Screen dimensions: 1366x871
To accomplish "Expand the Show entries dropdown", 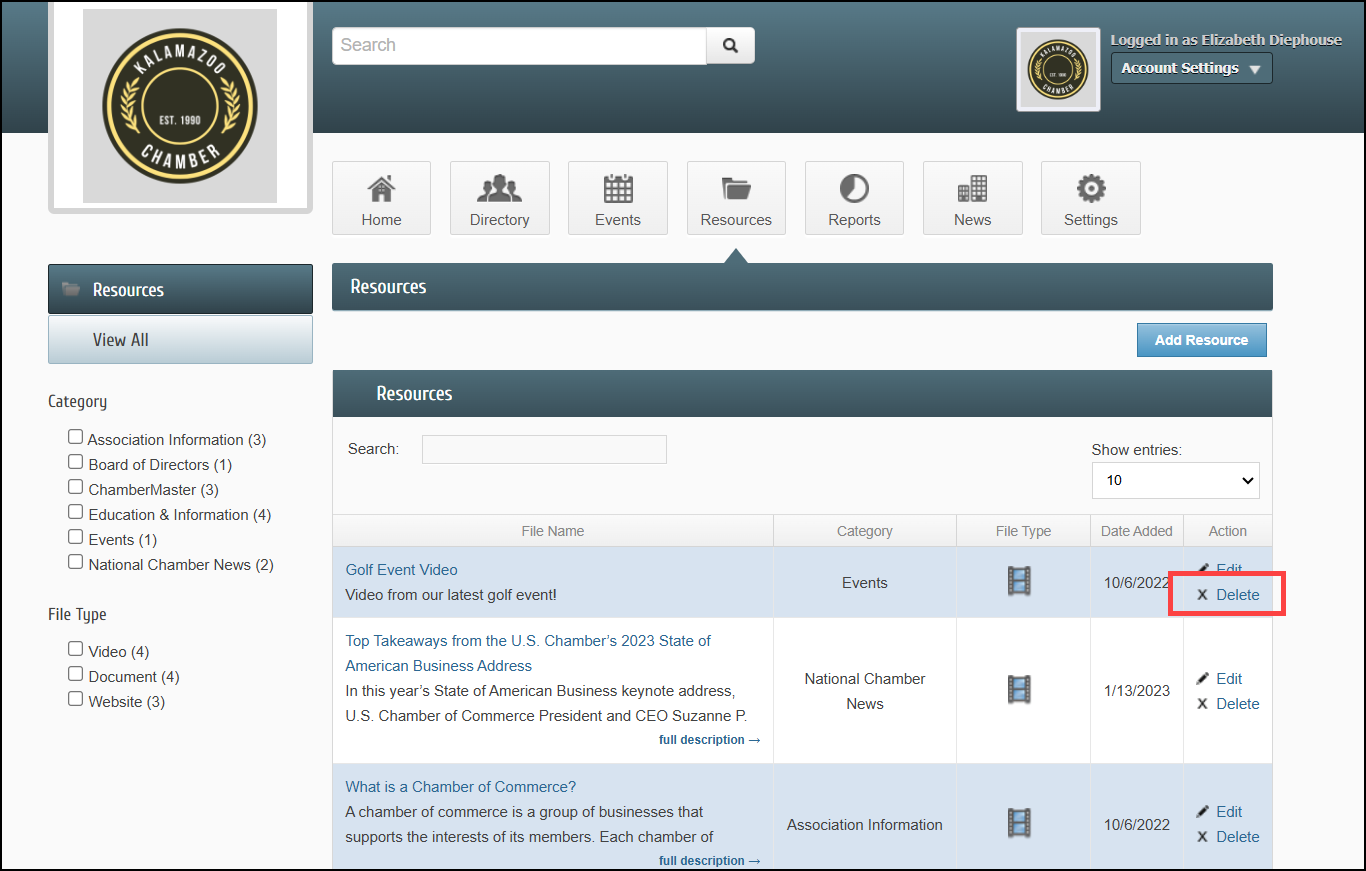I will (1175, 480).
